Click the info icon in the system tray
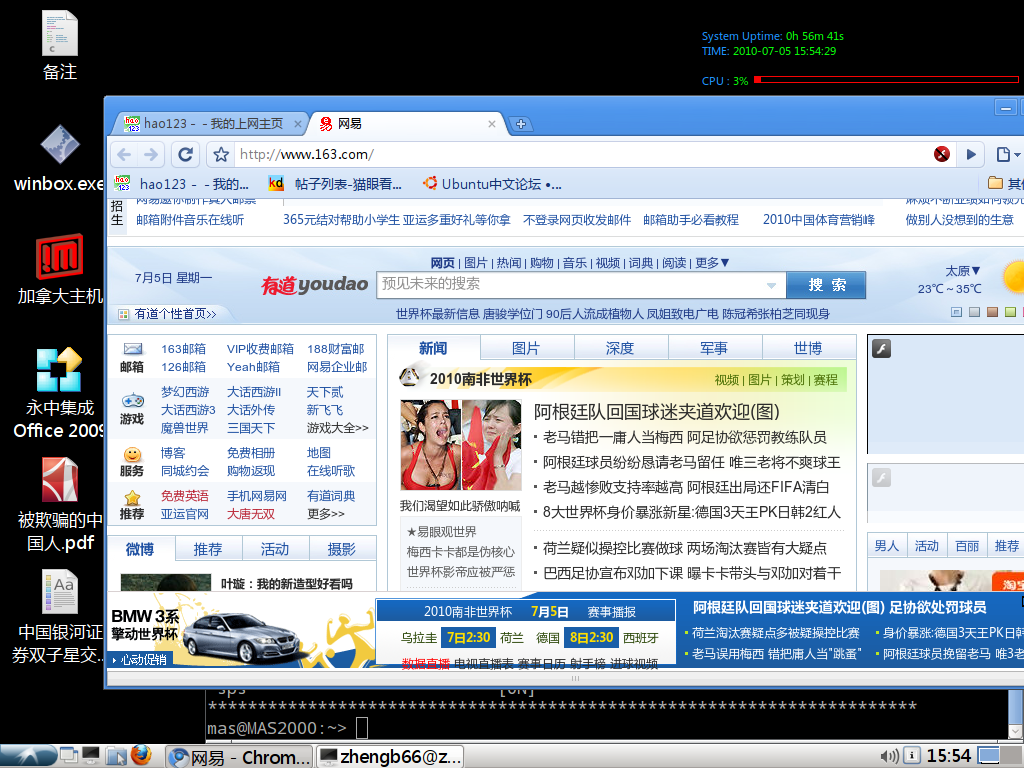Viewport: 1024px width, 768px height. point(912,756)
